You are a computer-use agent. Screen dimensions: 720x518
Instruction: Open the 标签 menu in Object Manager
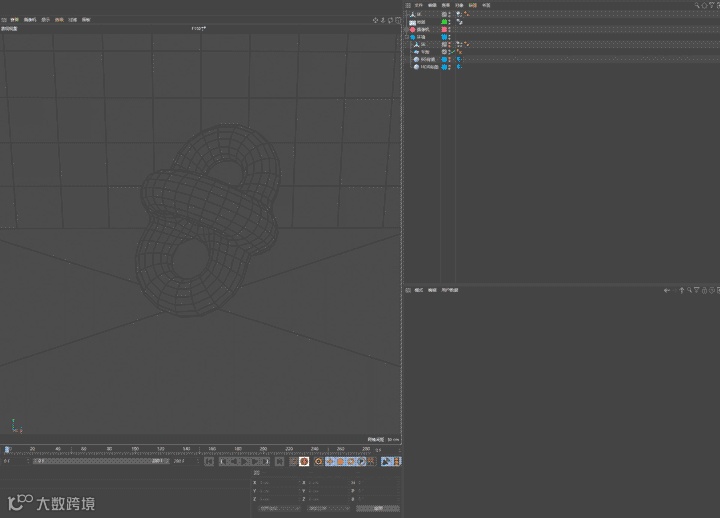click(x=473, y=5)
